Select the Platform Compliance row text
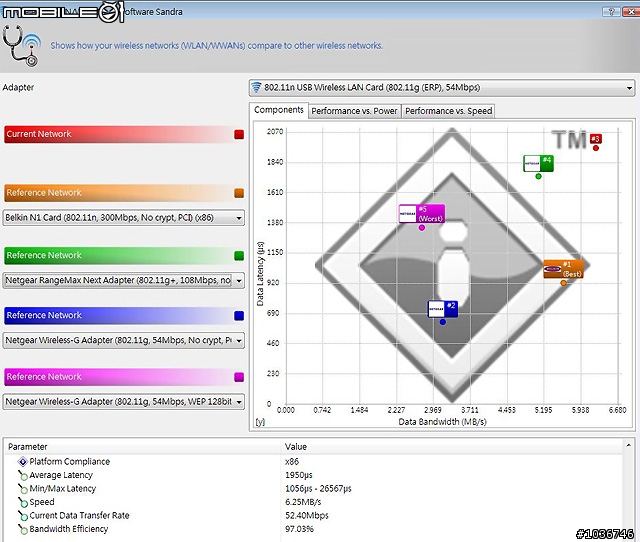This screenshot has height=542, width=640. click(70, 462)
